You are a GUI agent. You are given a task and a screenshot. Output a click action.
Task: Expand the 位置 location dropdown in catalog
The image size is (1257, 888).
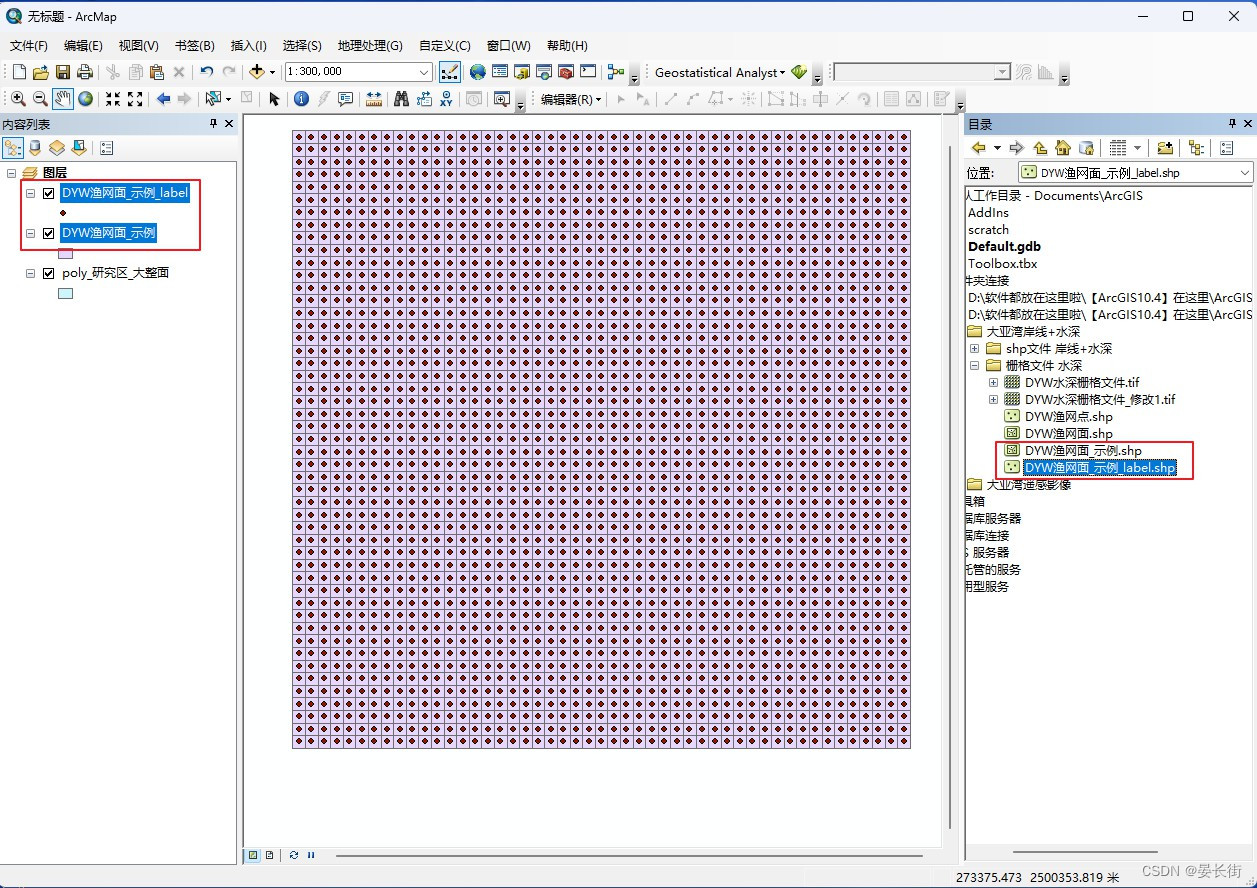pos(1245,173)
